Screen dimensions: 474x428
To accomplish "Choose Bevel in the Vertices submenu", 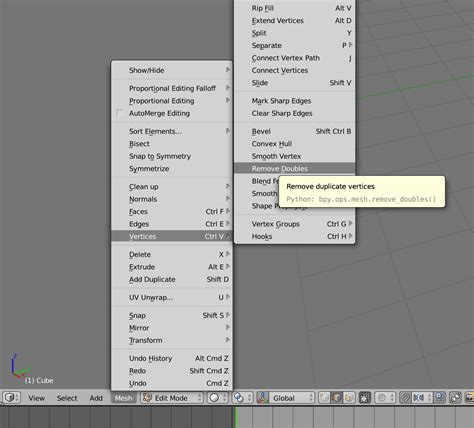I will pyautogui.click(x=295, y=131).
